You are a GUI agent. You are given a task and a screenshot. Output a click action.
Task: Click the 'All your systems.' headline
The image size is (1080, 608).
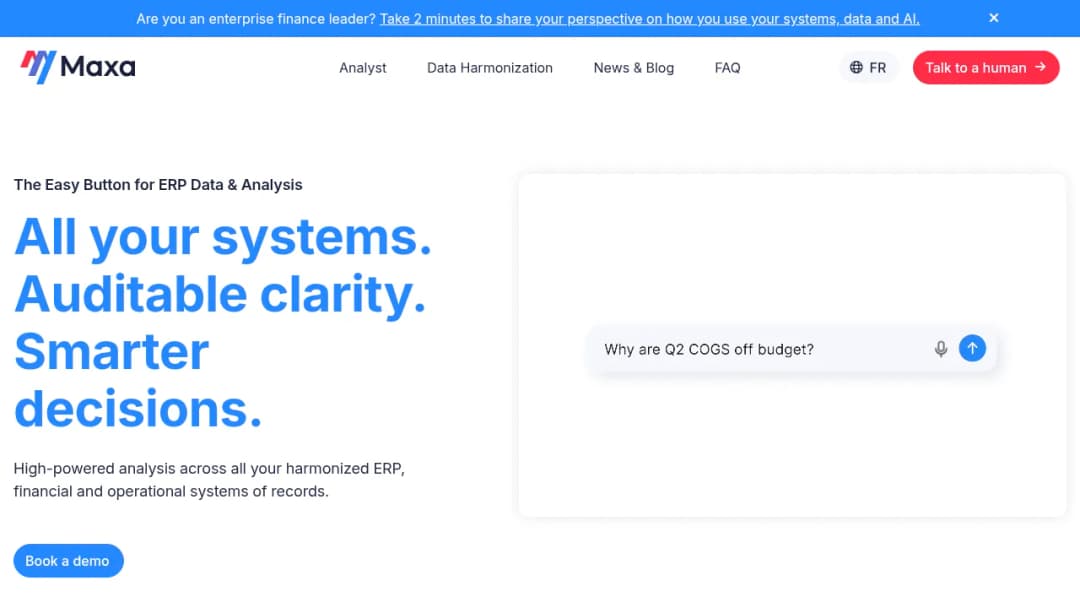point(222,237)
